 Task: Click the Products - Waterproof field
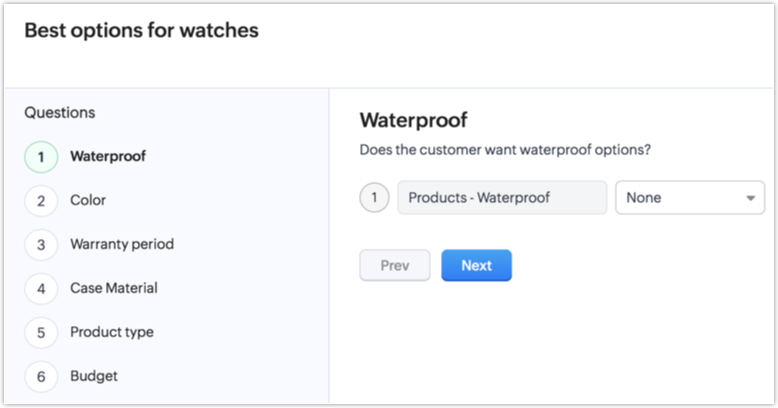click(x=502, y=198)
